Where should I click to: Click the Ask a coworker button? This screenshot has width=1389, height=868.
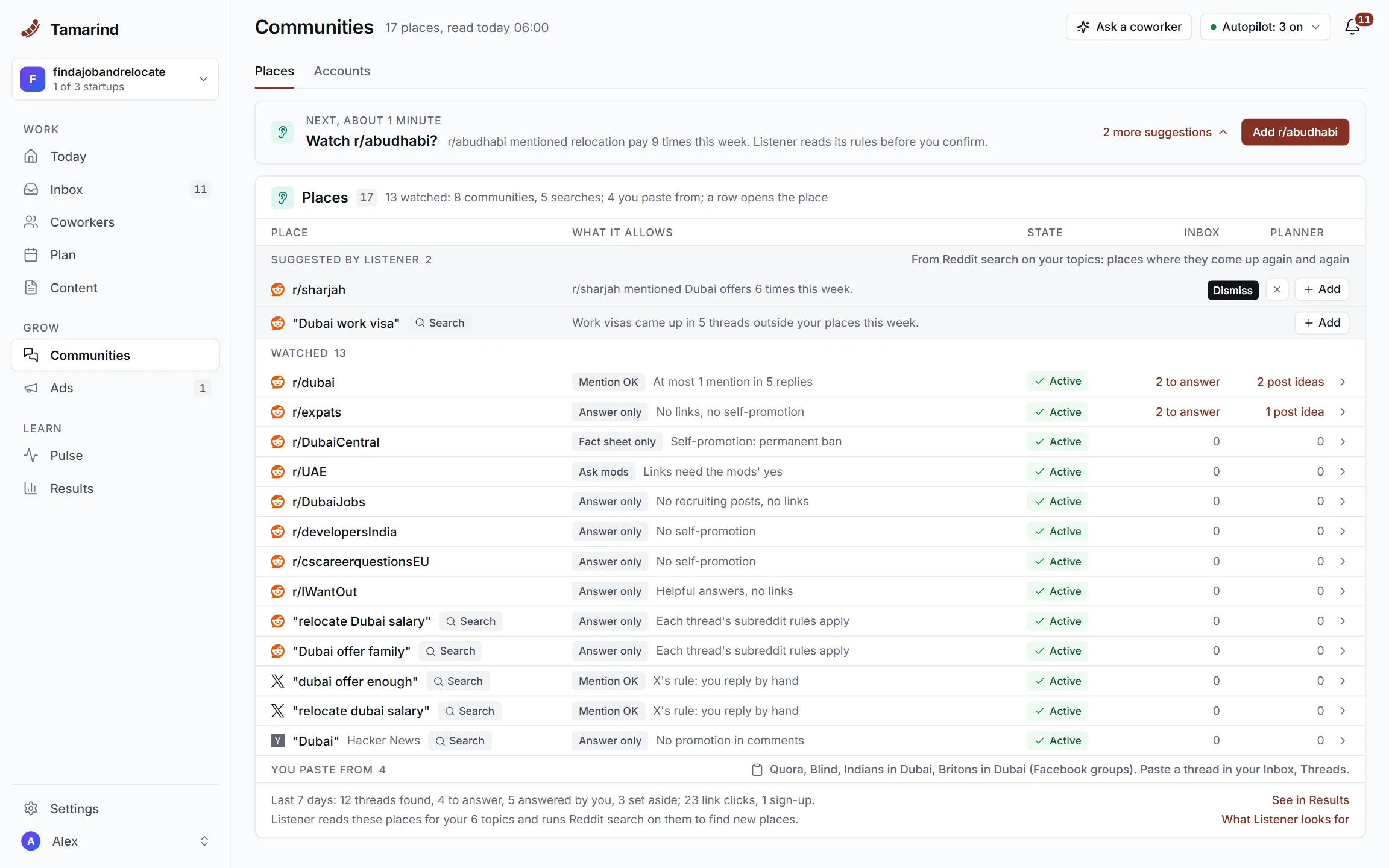tap(1129, 27)
